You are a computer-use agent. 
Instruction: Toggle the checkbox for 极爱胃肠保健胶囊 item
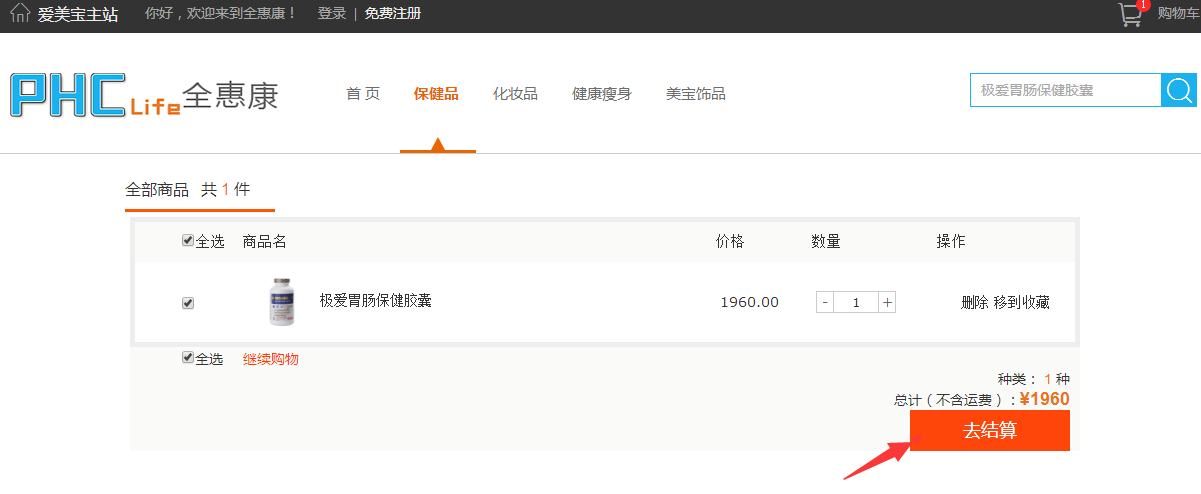click(188, 303)
